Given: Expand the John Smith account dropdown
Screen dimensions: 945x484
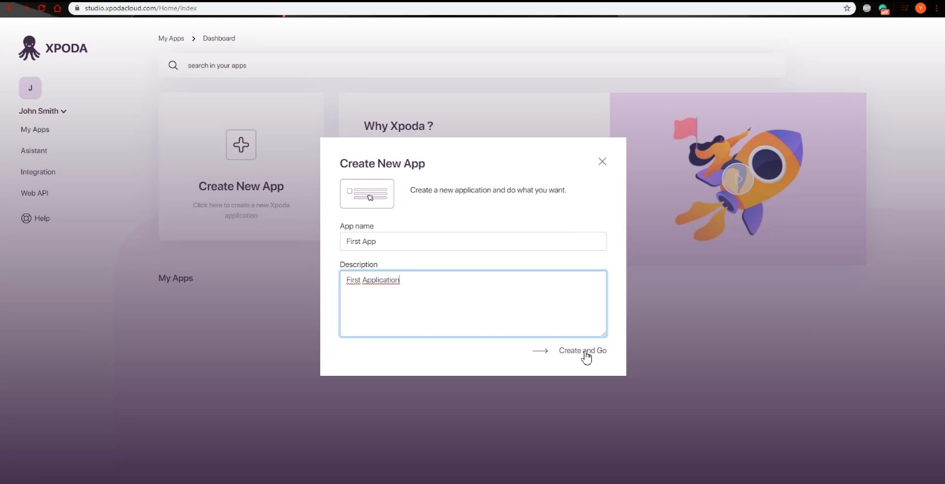Looking at the screenshot, I should point(42,111).
